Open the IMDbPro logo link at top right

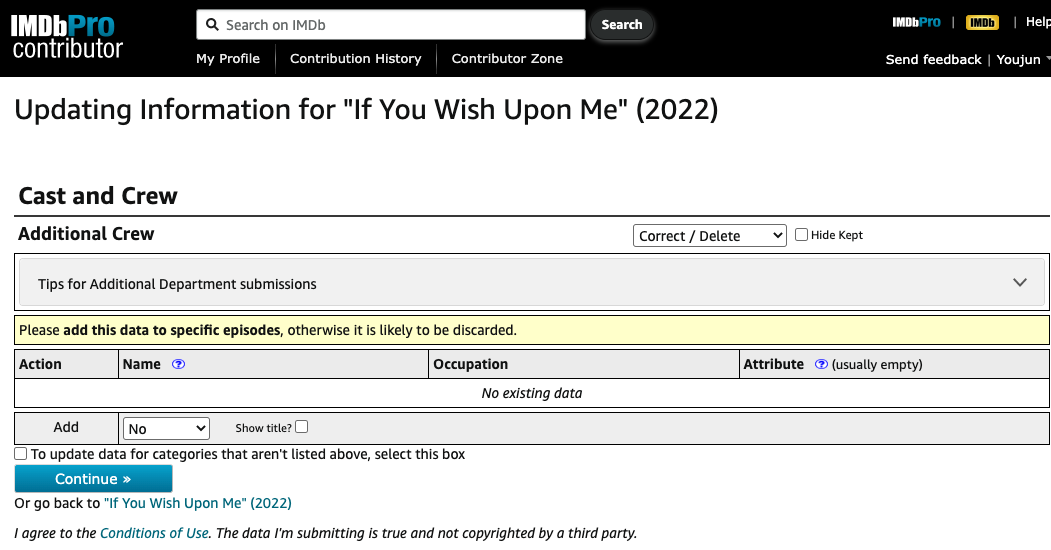(x=916, y=23)
